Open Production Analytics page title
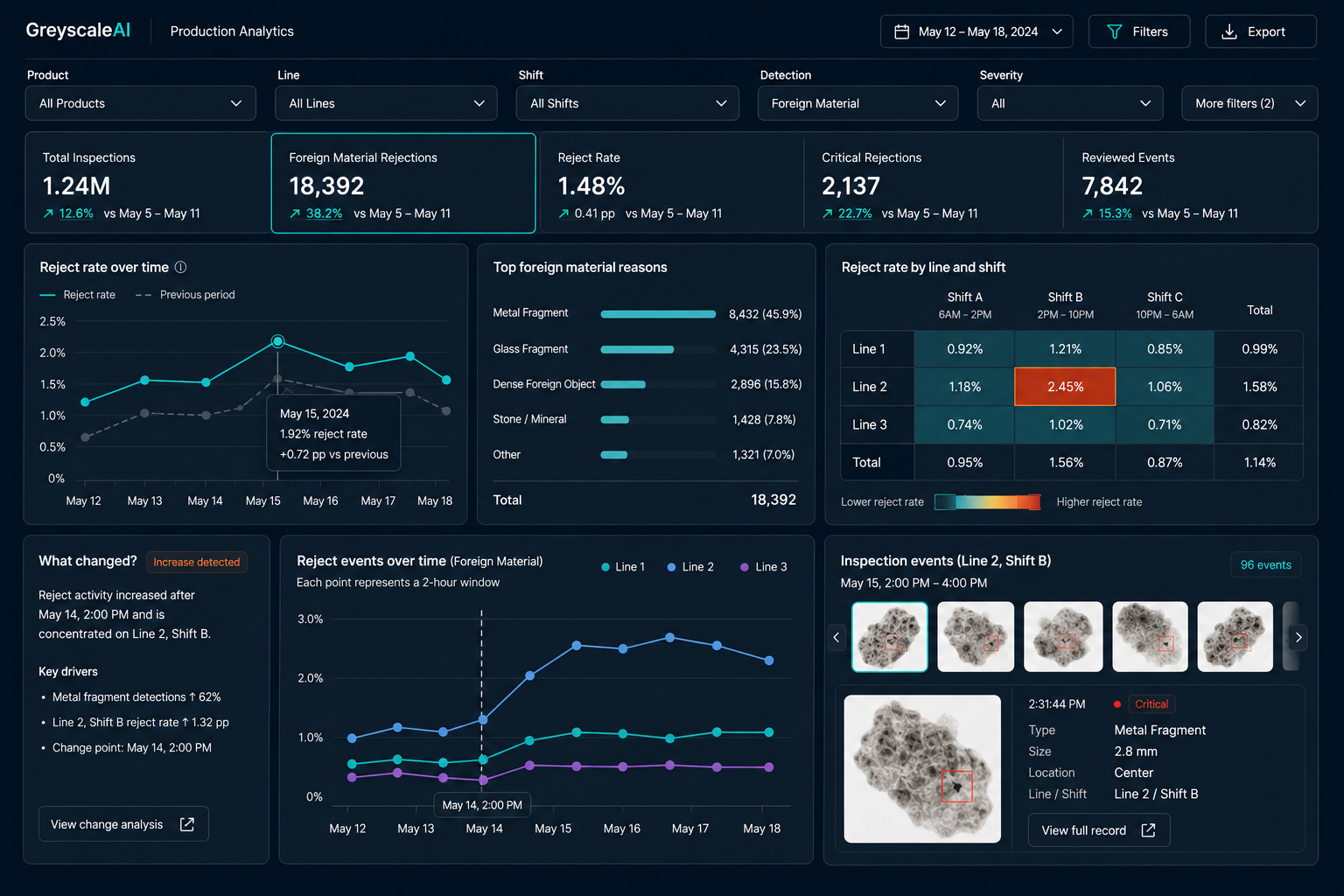 click(x=232, y=31)
